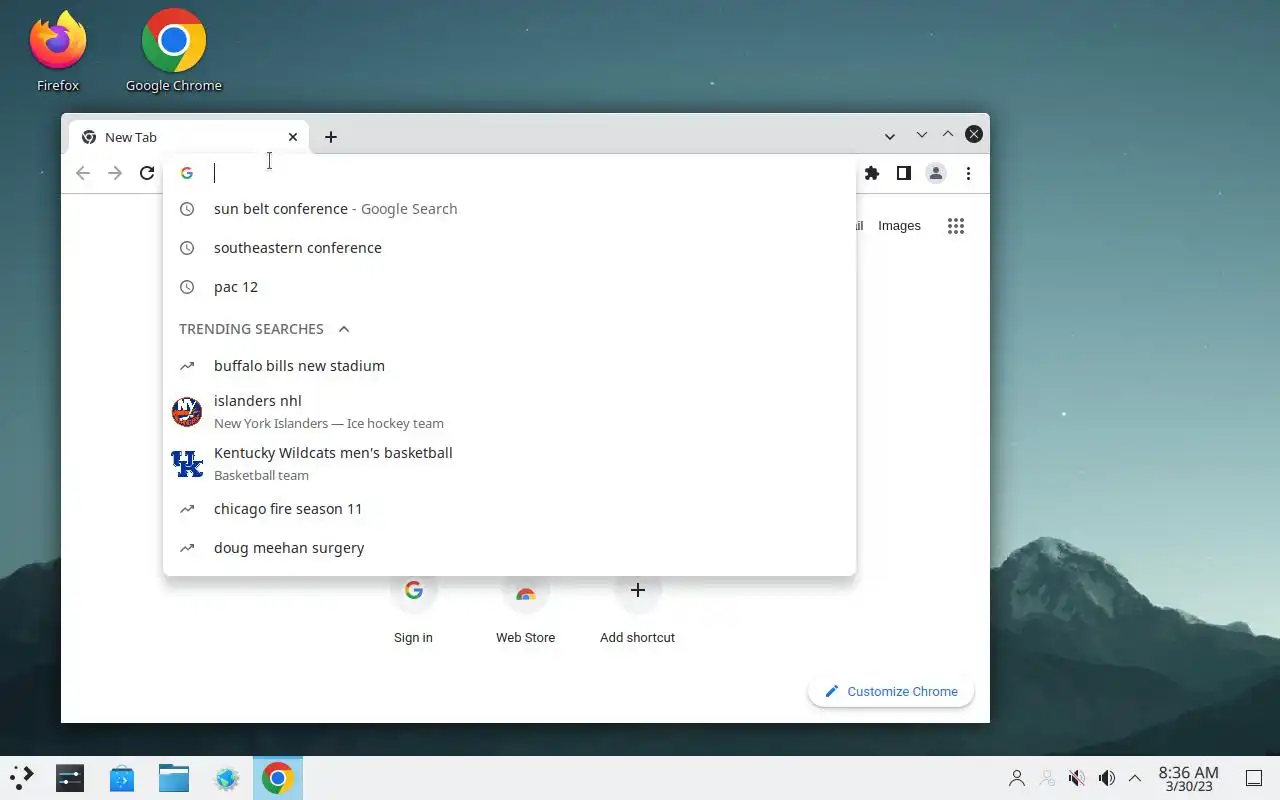
Task: Select 'doug meehan surgery' suggestion
Action: [510, 548]
